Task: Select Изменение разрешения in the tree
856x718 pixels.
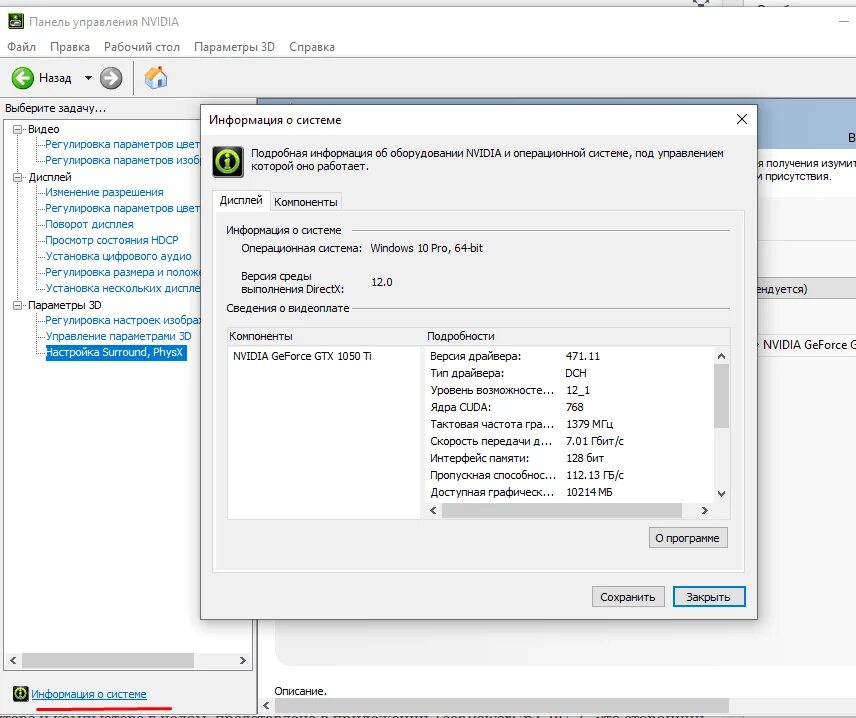Action: point(104,192)
